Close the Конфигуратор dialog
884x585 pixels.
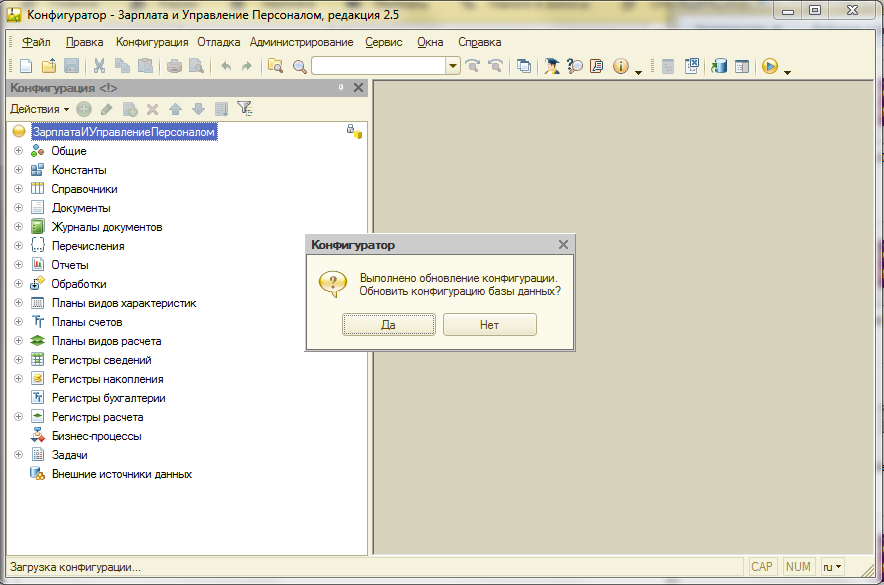(563, 245)
